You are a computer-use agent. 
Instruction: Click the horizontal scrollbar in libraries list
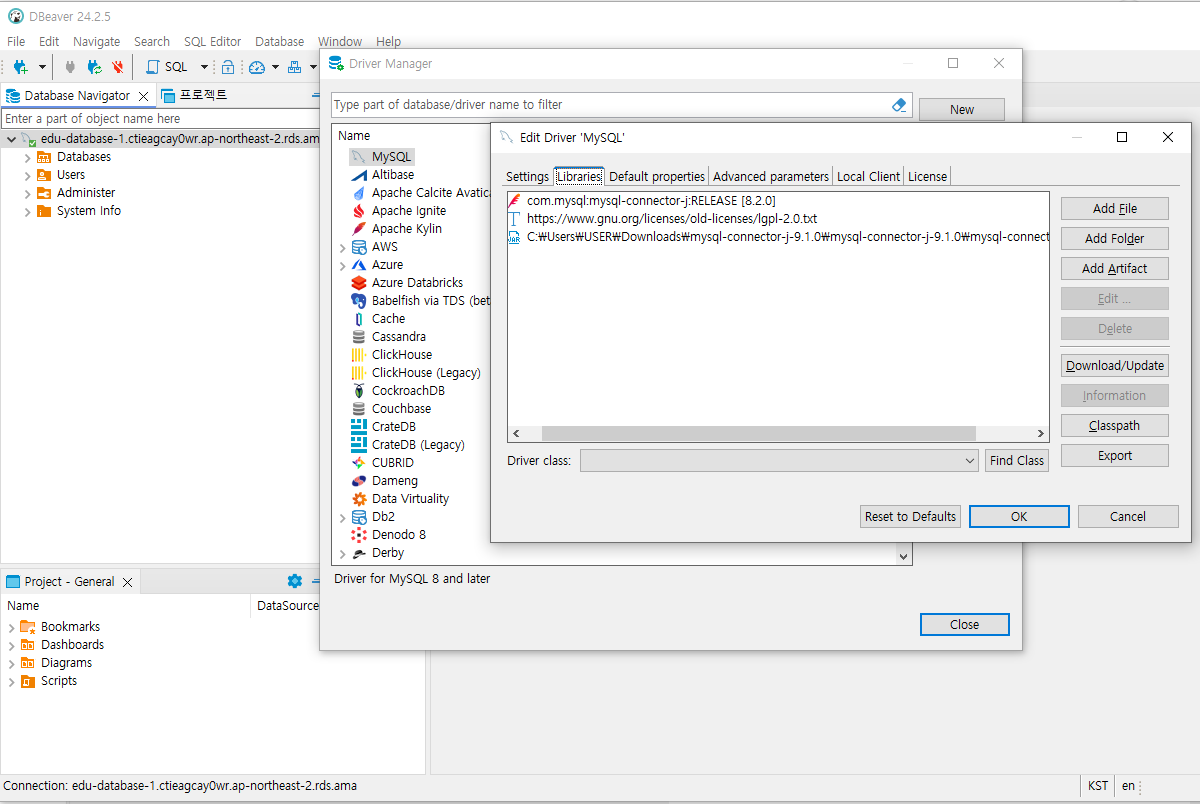pos(758,434)
